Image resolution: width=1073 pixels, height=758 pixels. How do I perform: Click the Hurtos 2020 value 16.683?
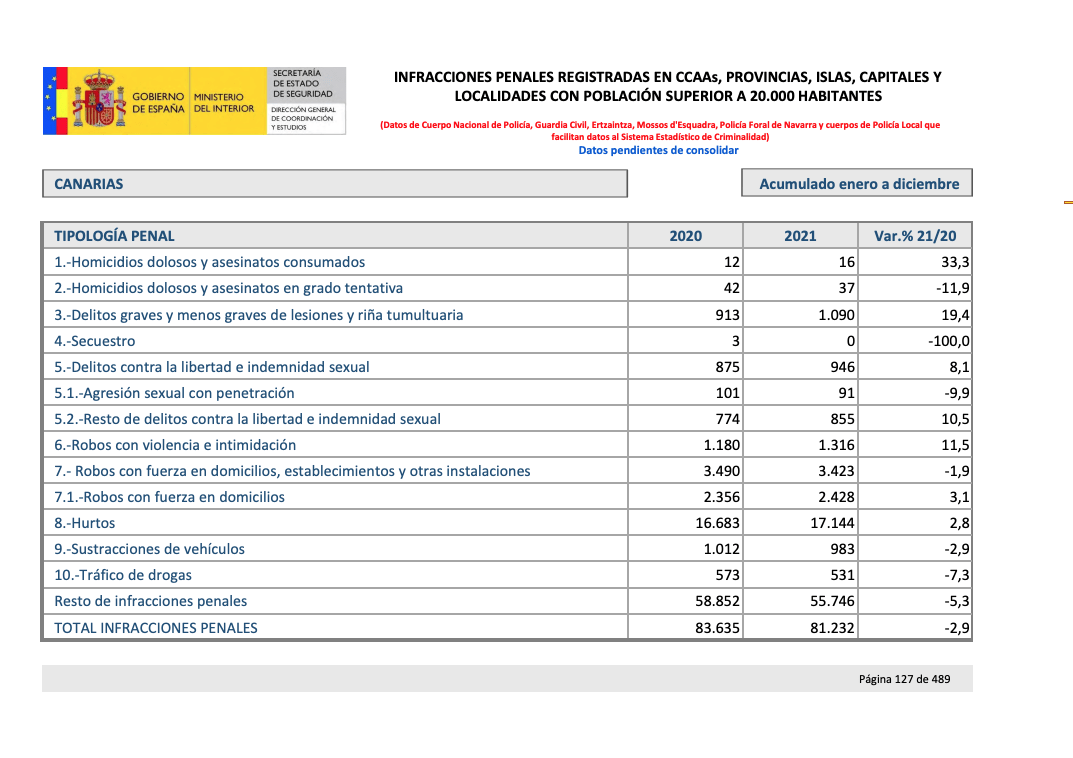717,523
